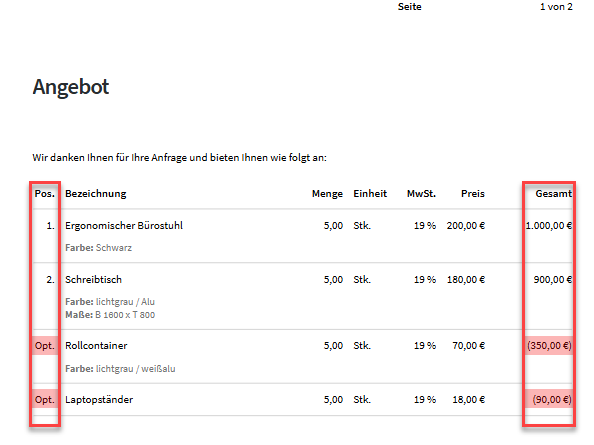The image size is (594, 445).
Task: Click the MwSt. column header
Action: pyautogui.click(x=421, y=194)
